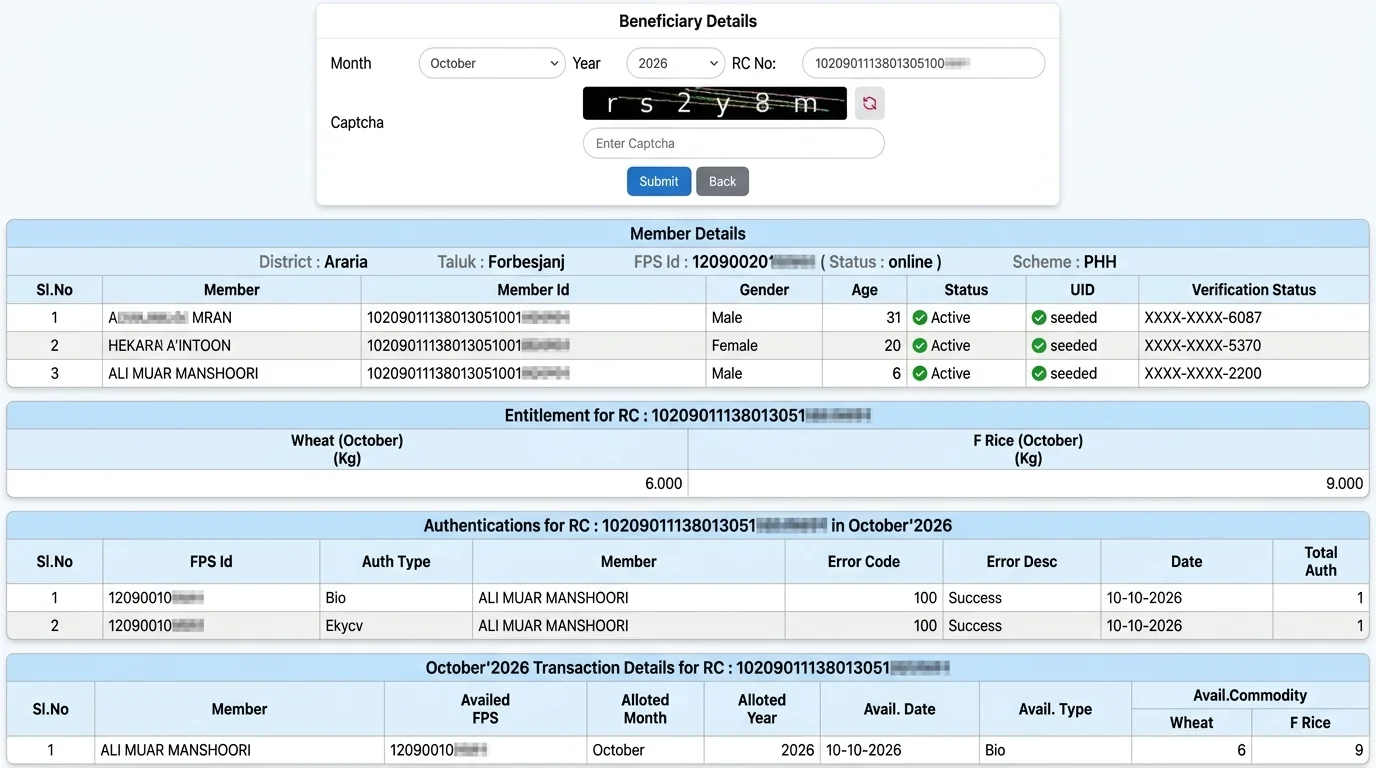This screenshot has width=1376, height=768.
Task: Click the green Active check icon for HEKARA A'INTOON
Action: coord(920,346)
